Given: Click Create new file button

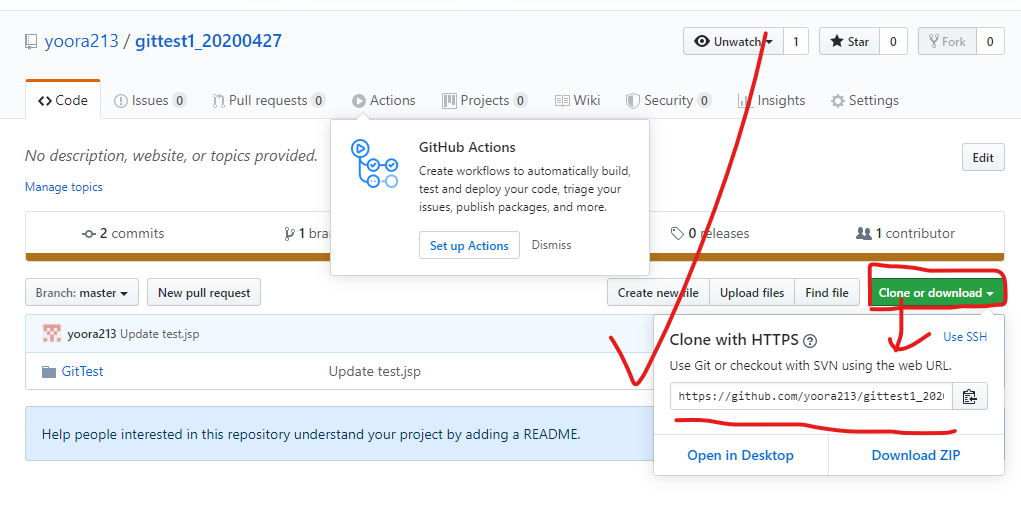Looking at the screenshot, I should point(658,293).
